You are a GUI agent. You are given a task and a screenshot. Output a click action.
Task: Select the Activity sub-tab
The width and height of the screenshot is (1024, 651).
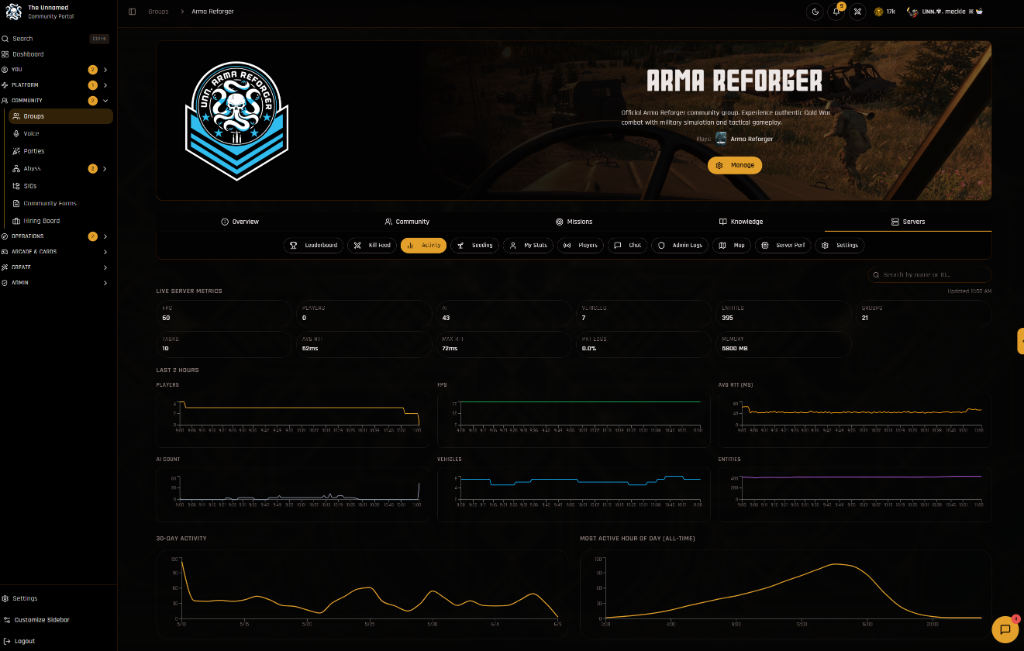423,246
